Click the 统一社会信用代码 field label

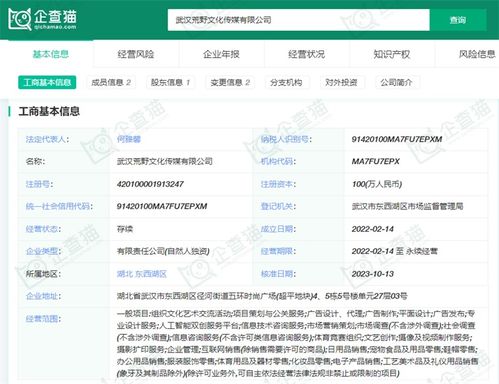59,207
